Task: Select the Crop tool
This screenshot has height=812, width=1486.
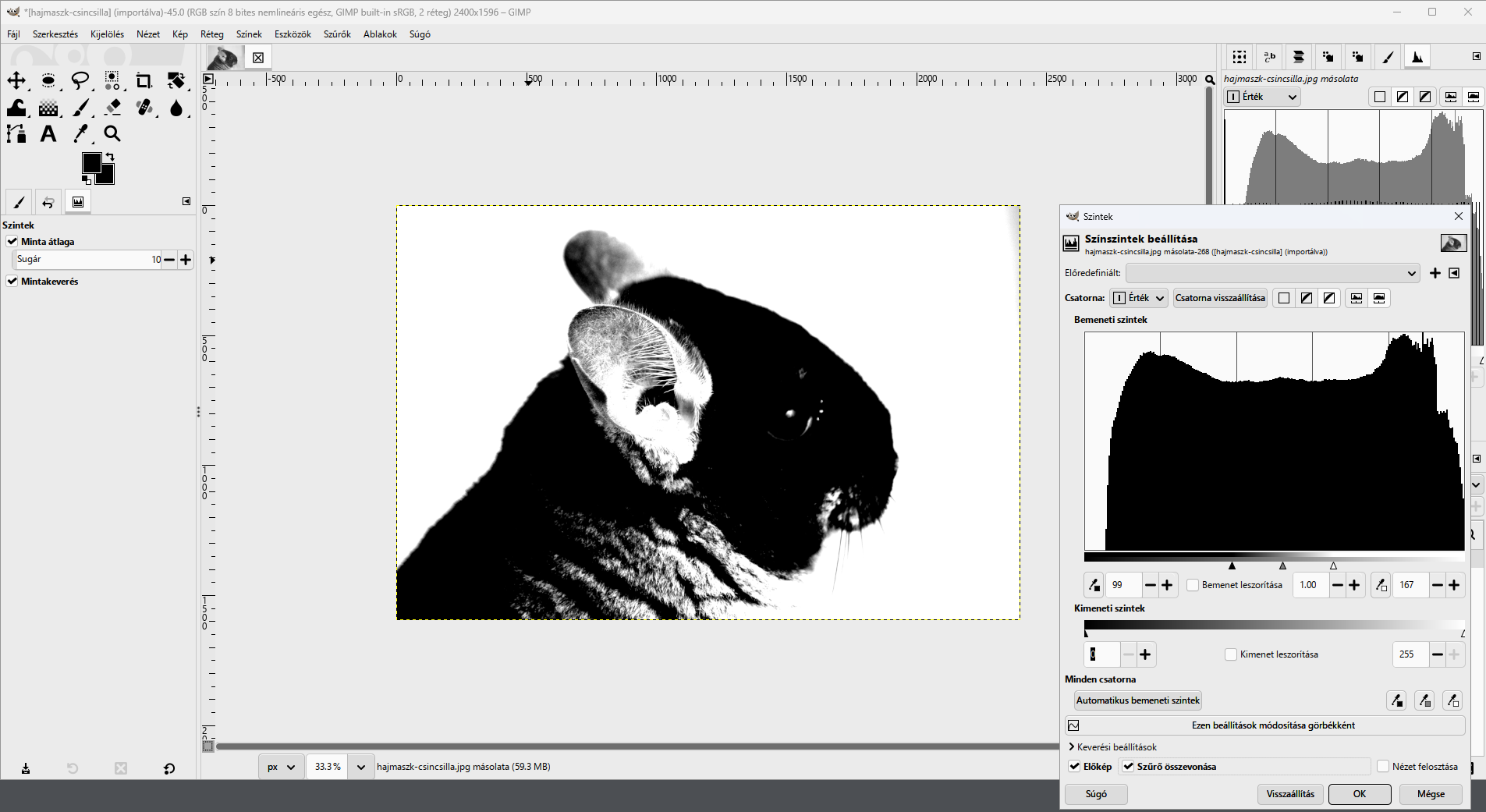Action: [144, 80]
